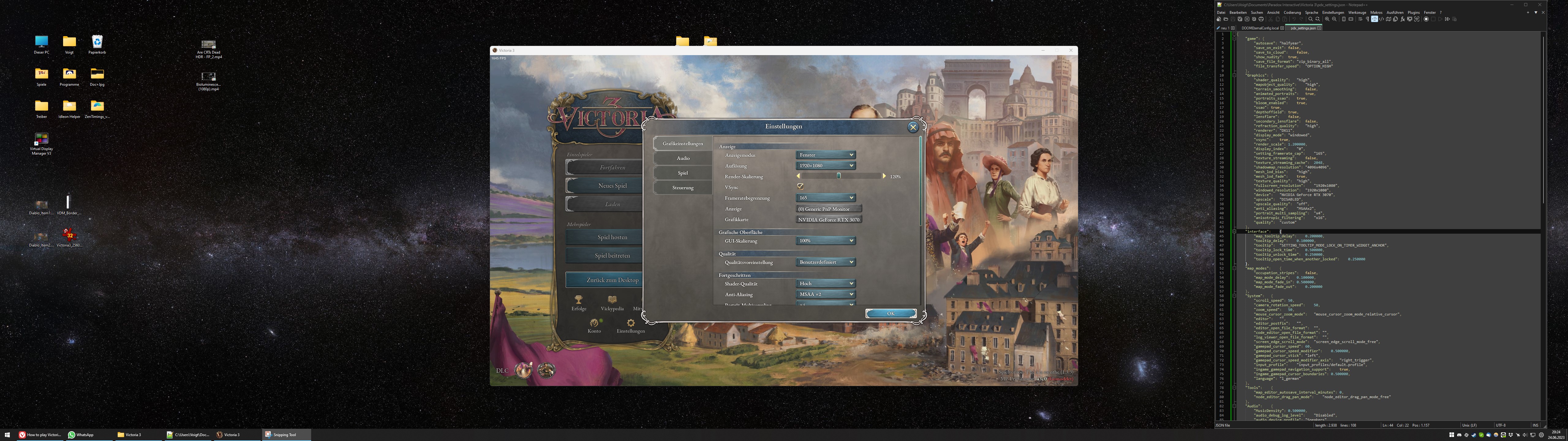Click the second DLC portrait icon
Image resolution: width=1568 pixels, height=441 pixels.
546,370
